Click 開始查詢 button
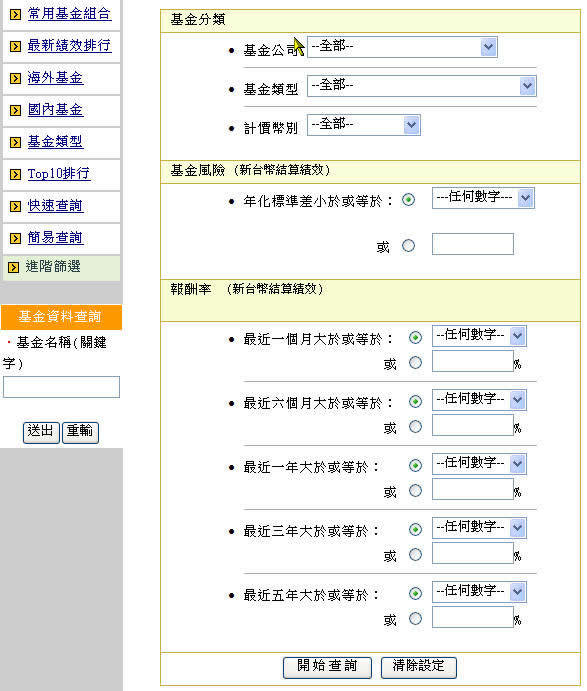The width and height of the screenshot is (587, 691). [x=327, y=667]
